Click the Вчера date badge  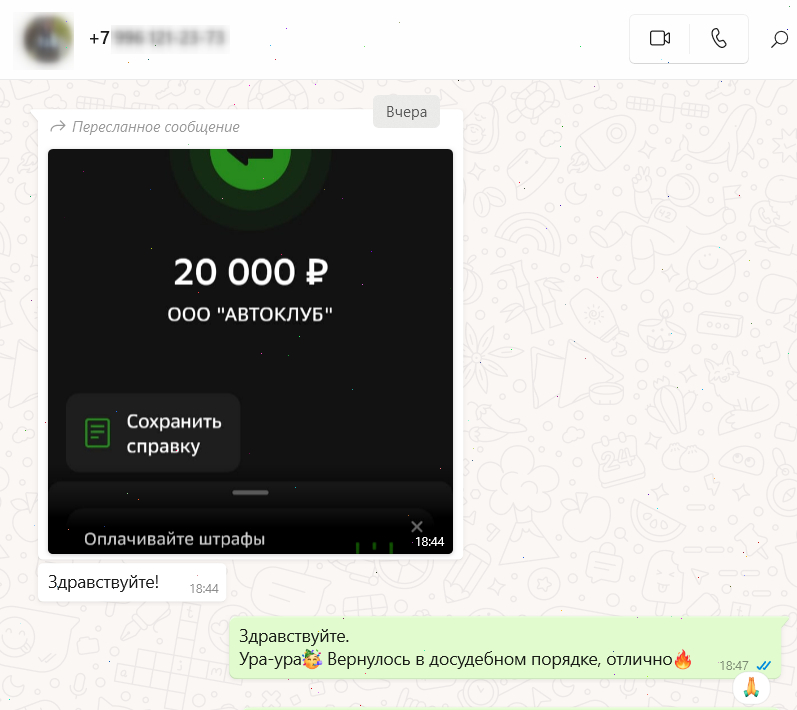(x=406, y=112)
